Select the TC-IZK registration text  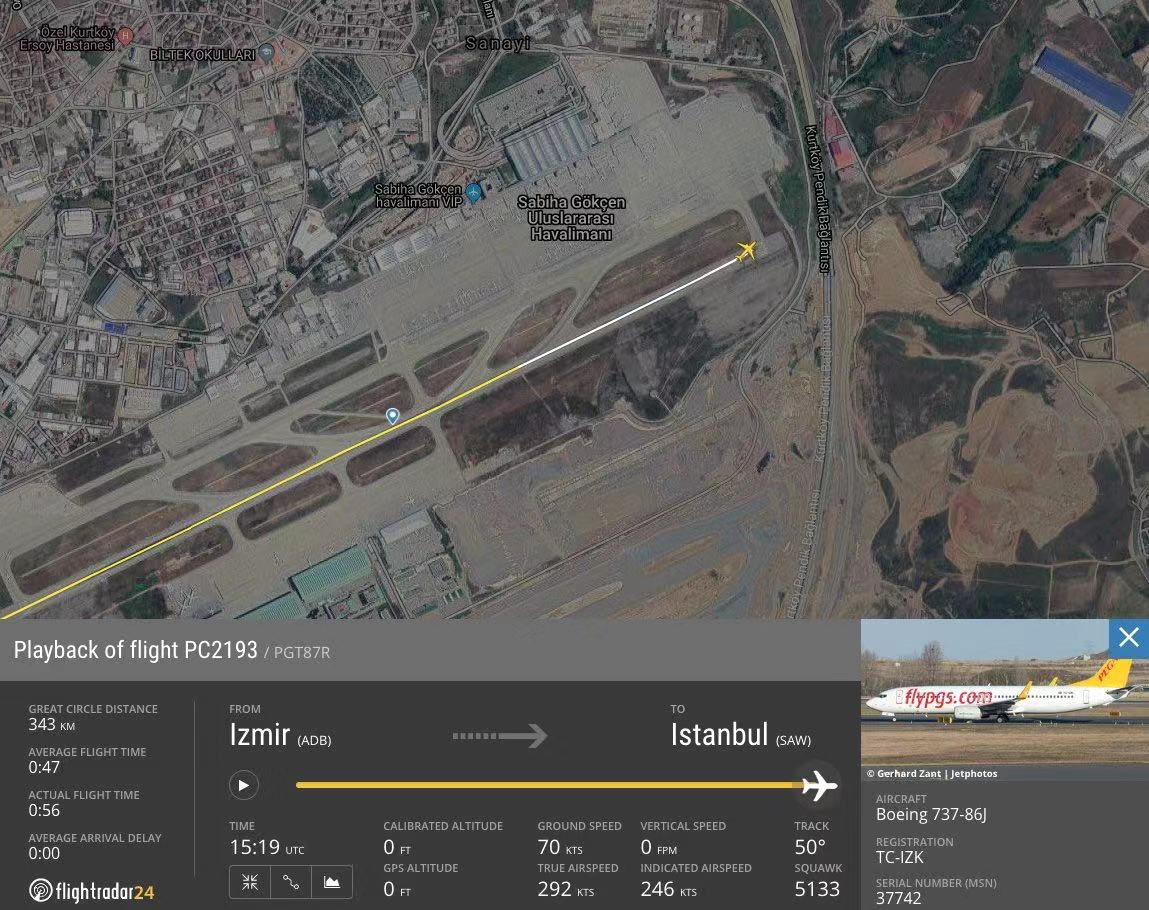point(900,857)
